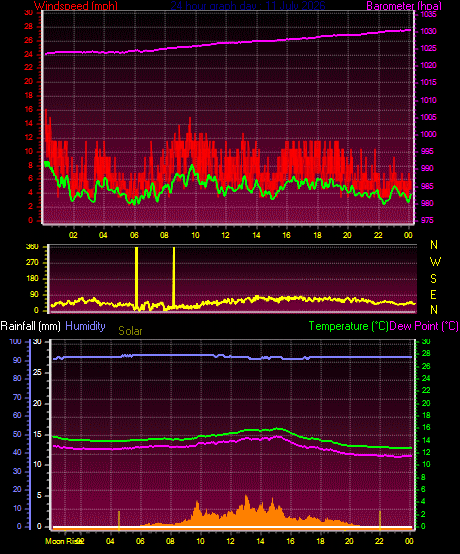Screen dimensions: 460x554
Task: Click the 1035 value on barometer axis
Action: [428, 14]
